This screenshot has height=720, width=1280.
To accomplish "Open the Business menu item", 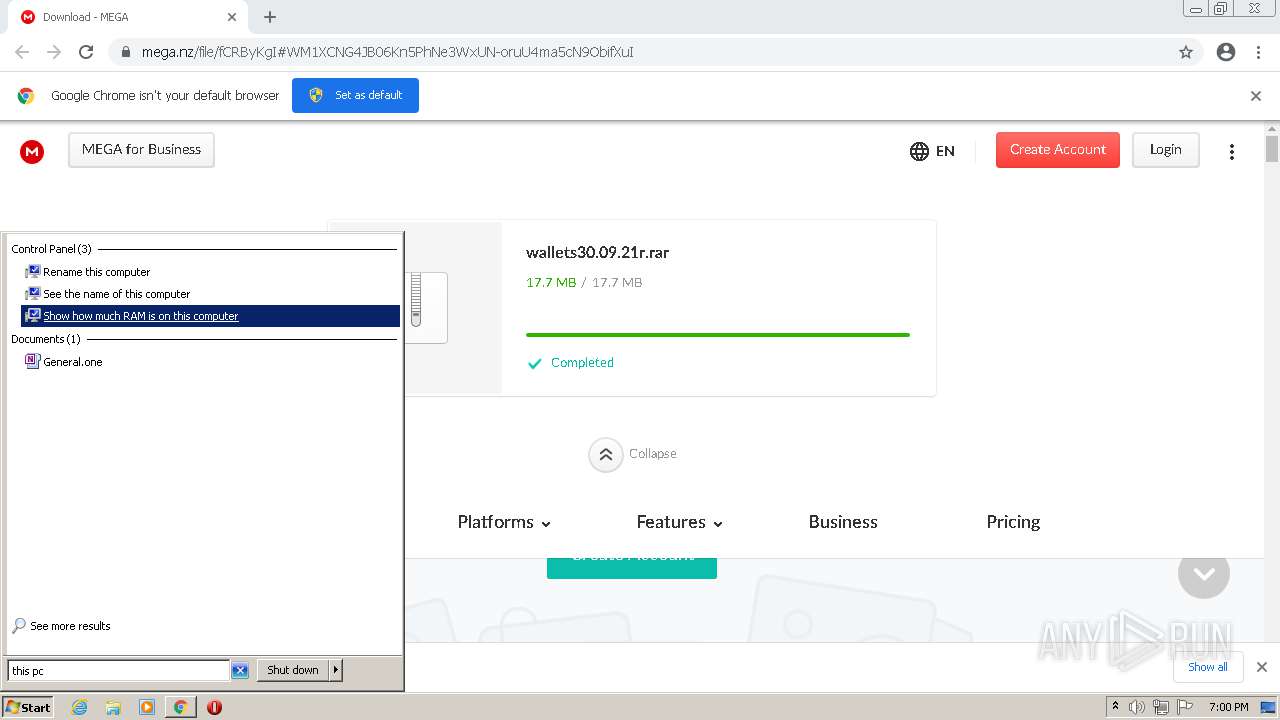I will point(843,522).
